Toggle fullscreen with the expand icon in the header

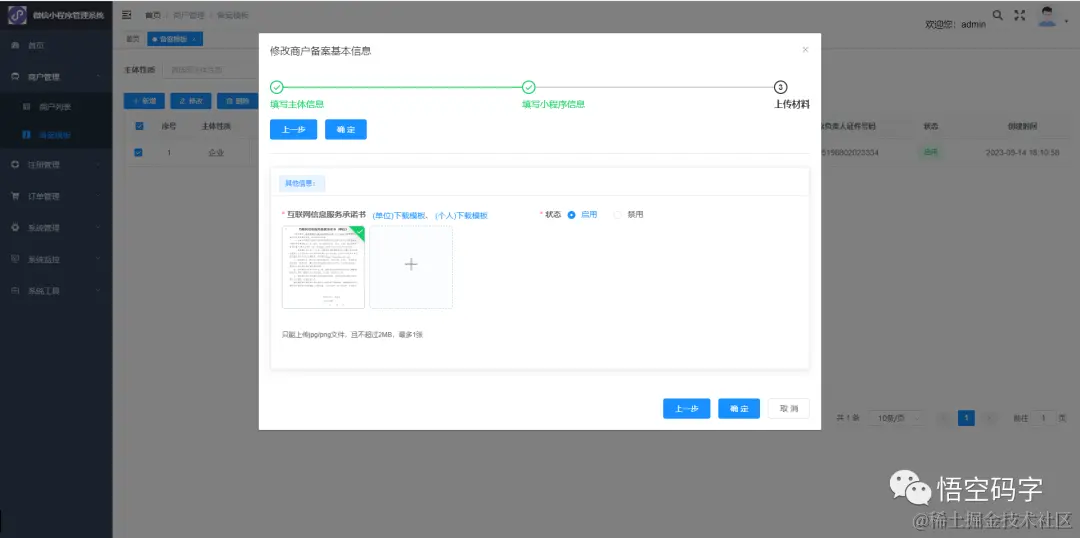click(1020, 15)
